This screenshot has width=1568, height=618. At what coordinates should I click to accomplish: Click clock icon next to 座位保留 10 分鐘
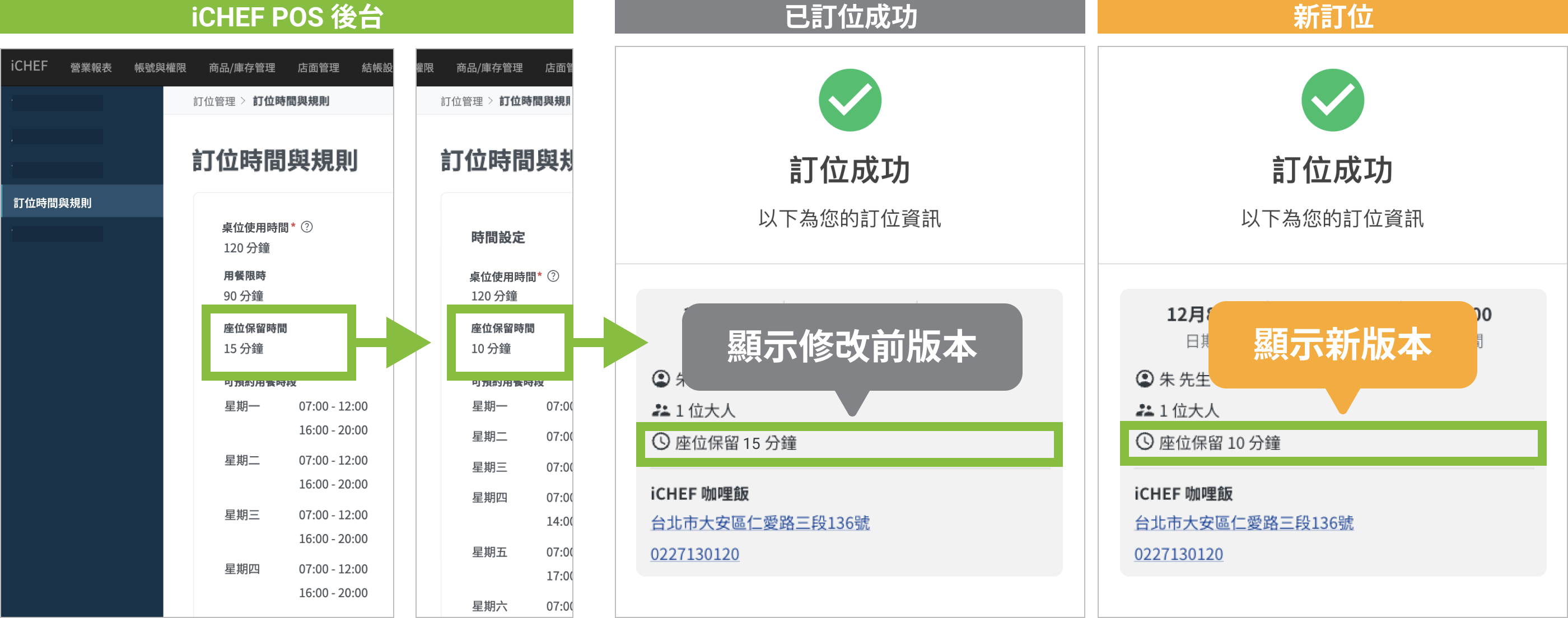1144,442
